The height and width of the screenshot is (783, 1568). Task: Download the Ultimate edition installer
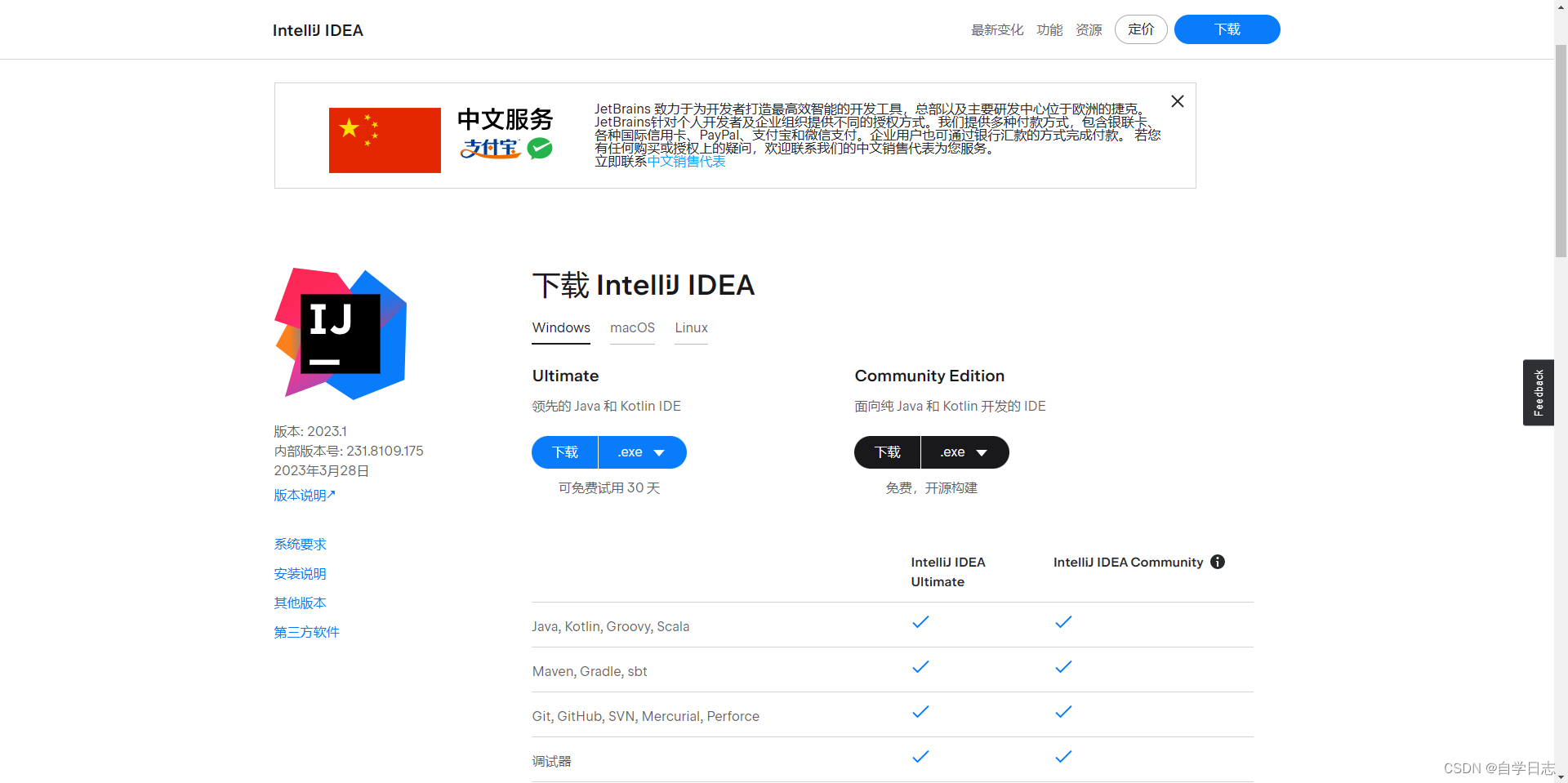click(563, 452)
